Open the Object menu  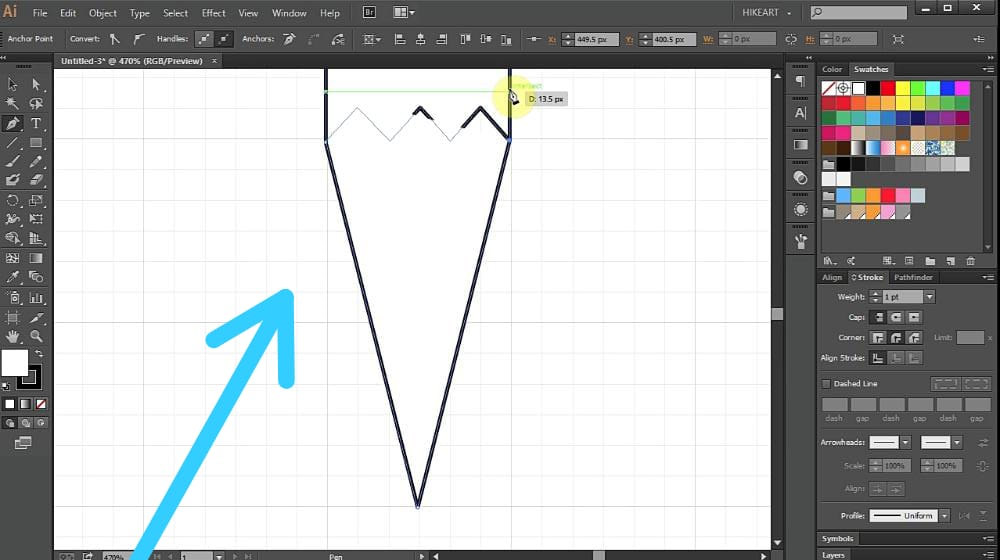[103, 13]
